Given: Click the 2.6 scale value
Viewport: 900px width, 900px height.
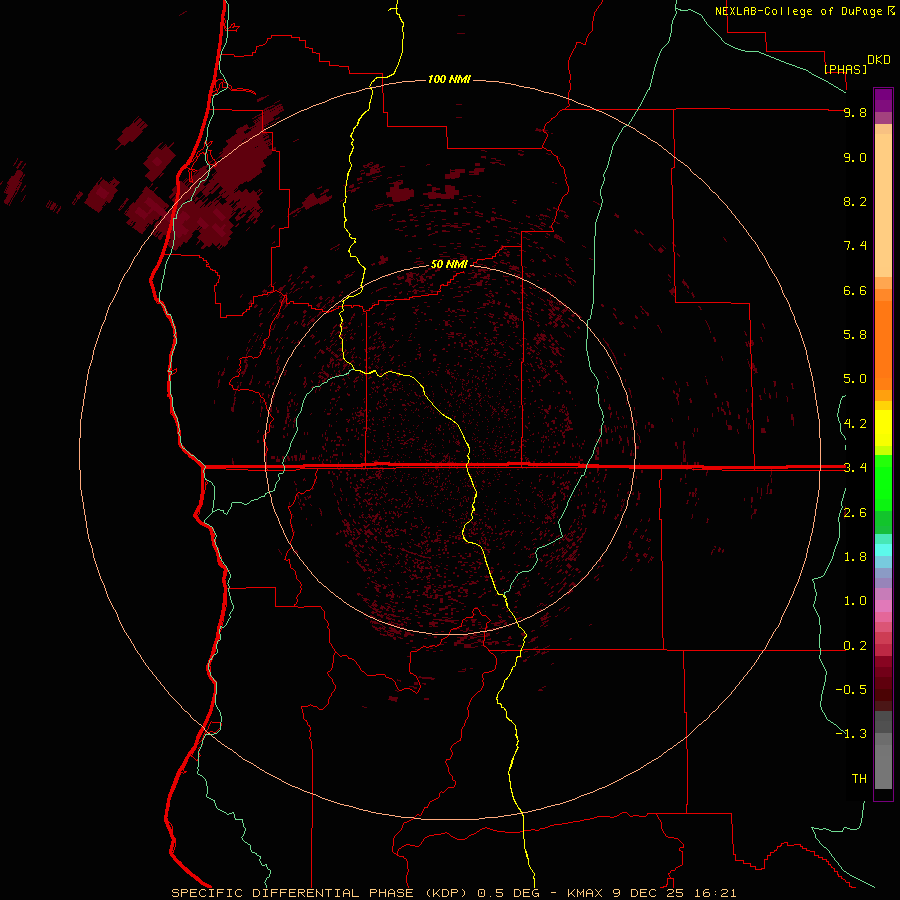Looking at the screenshot, I should click(855, 513).
